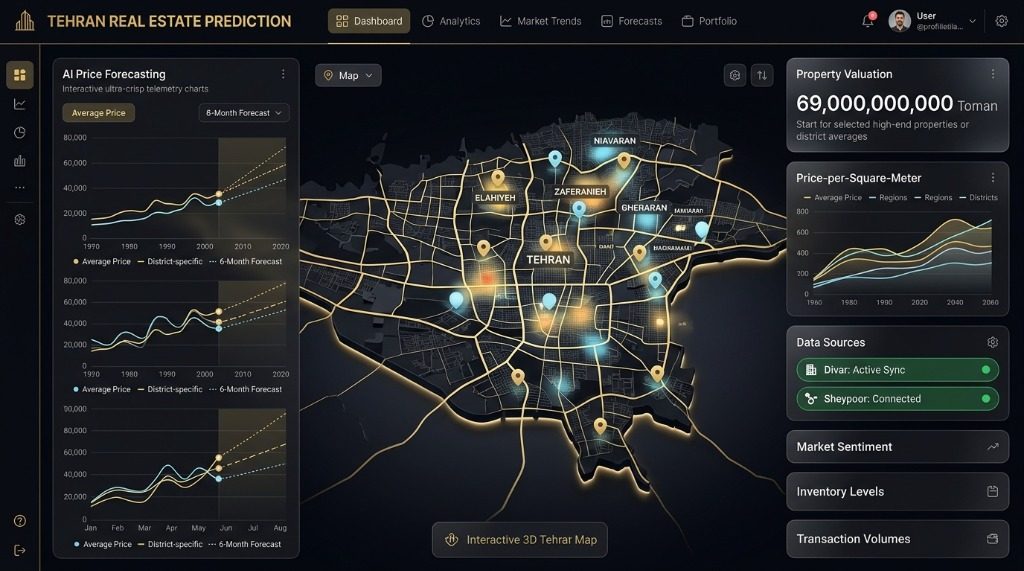1024x571 pixels.
Task: Open the Portfolio tab
Action: coord(709,21)
